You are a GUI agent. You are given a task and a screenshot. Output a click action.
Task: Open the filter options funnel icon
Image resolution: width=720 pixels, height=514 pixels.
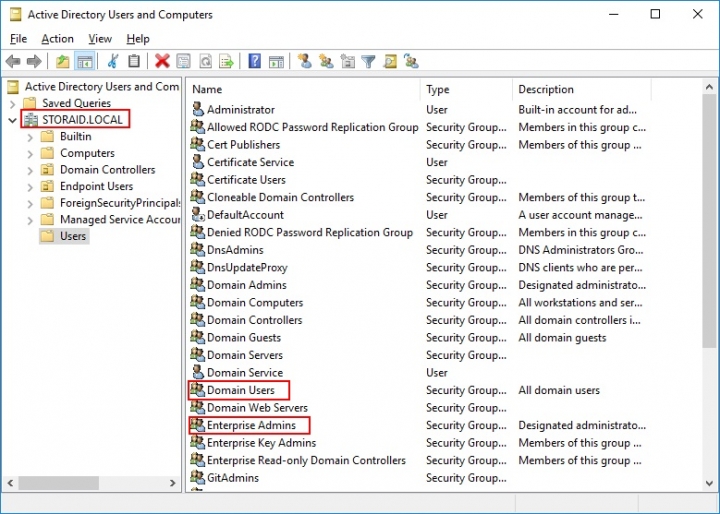[368, 61]
